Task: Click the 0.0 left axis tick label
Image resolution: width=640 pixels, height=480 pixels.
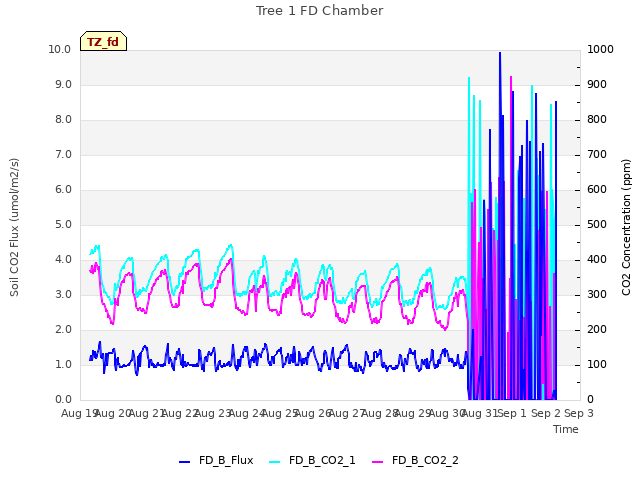Action: [x=63, y=400]
